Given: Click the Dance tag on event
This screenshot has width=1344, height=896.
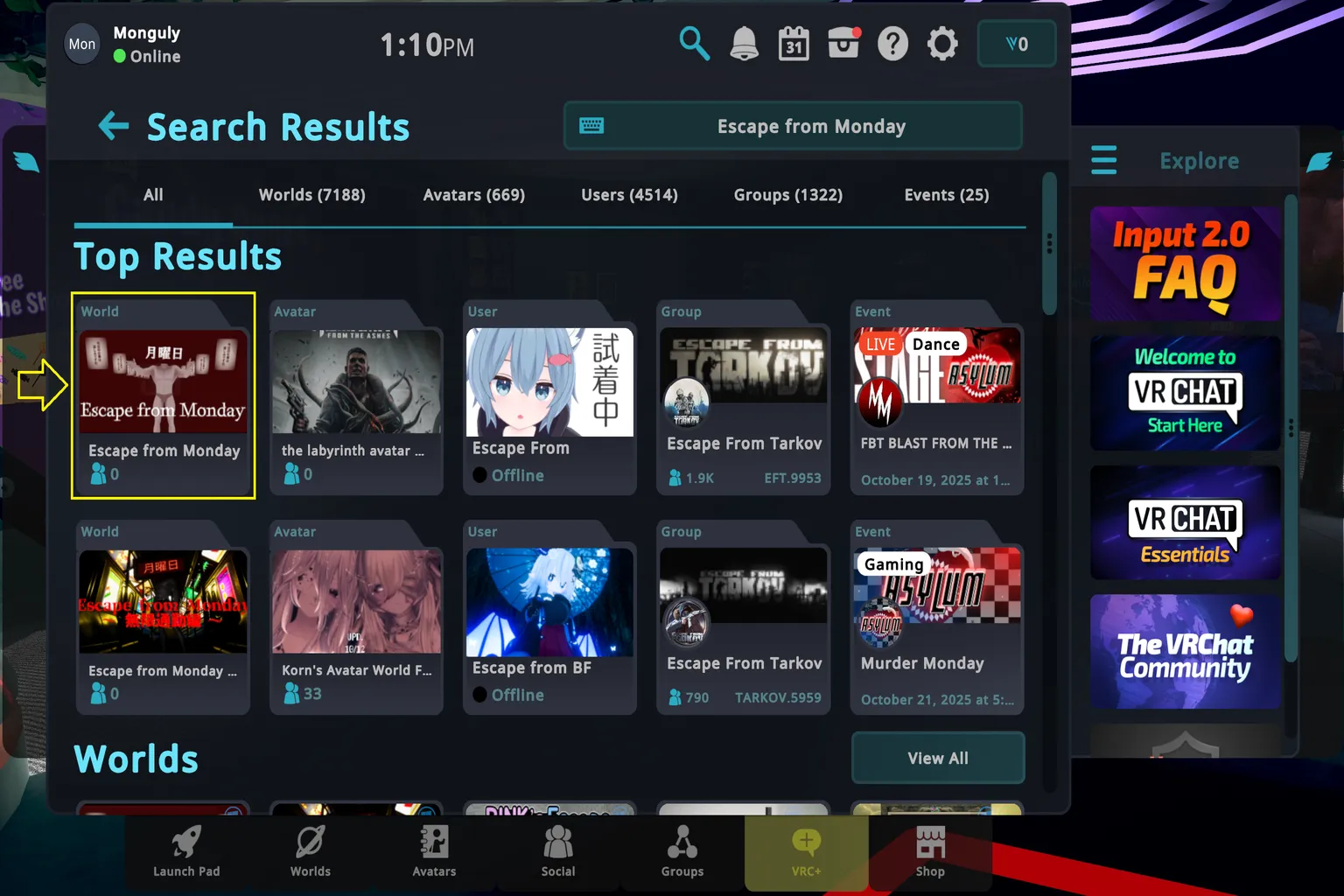Looking at the screenshot, I should (935, 344).
